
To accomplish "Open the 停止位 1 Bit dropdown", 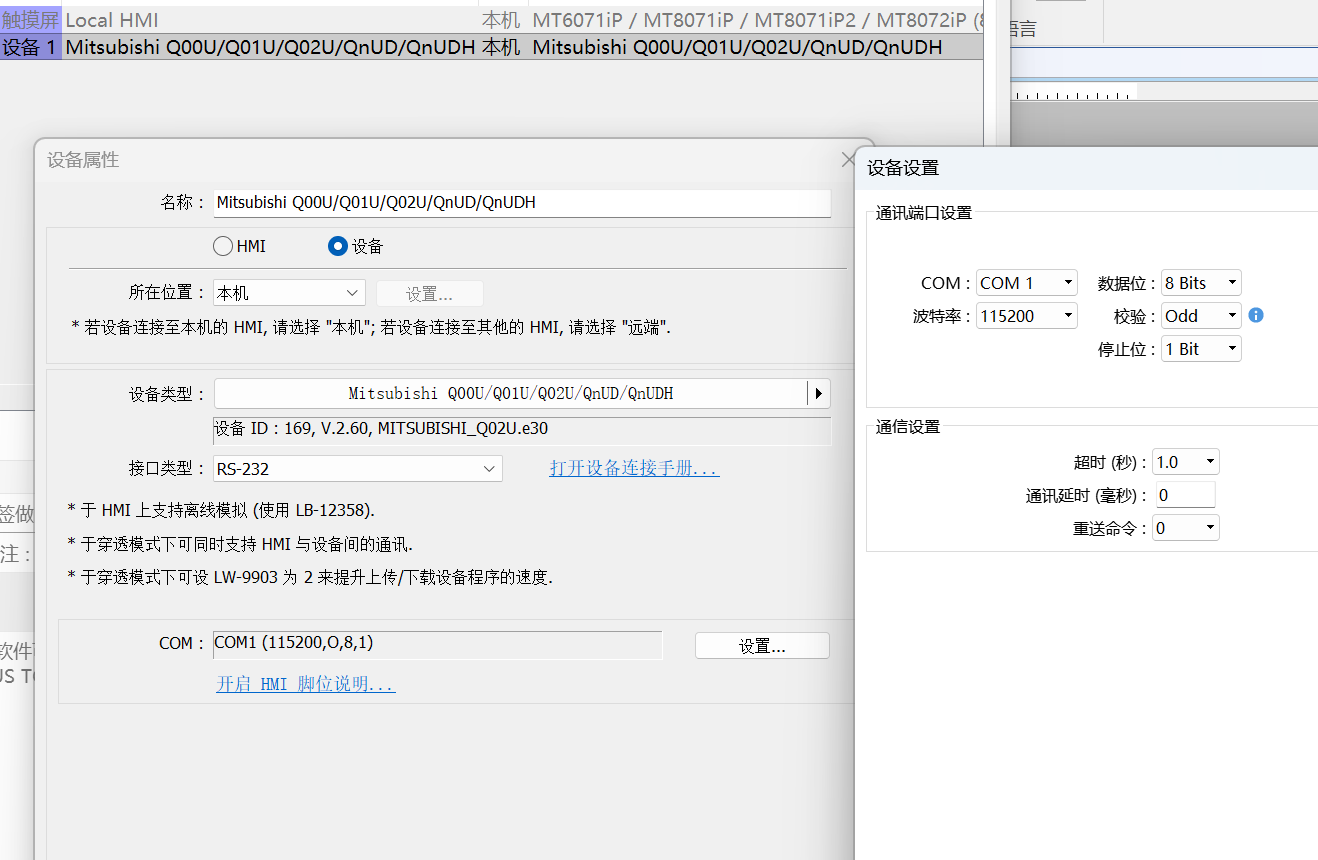I will (1201, 349).
